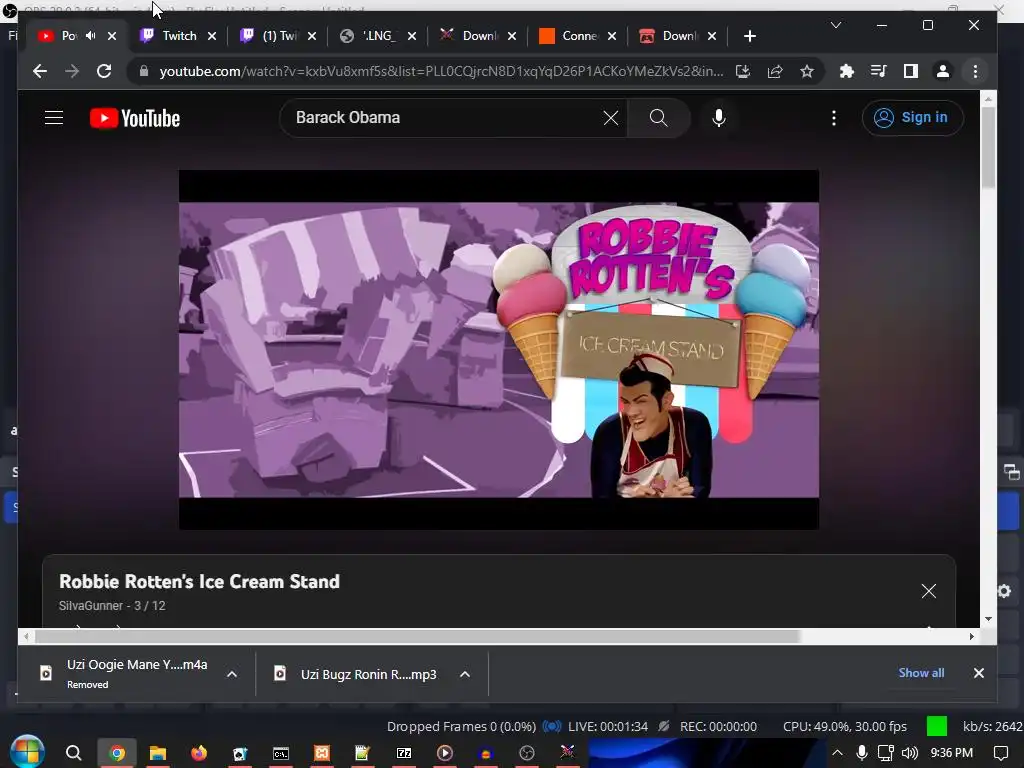Click Show all downloads

(921, 673)
